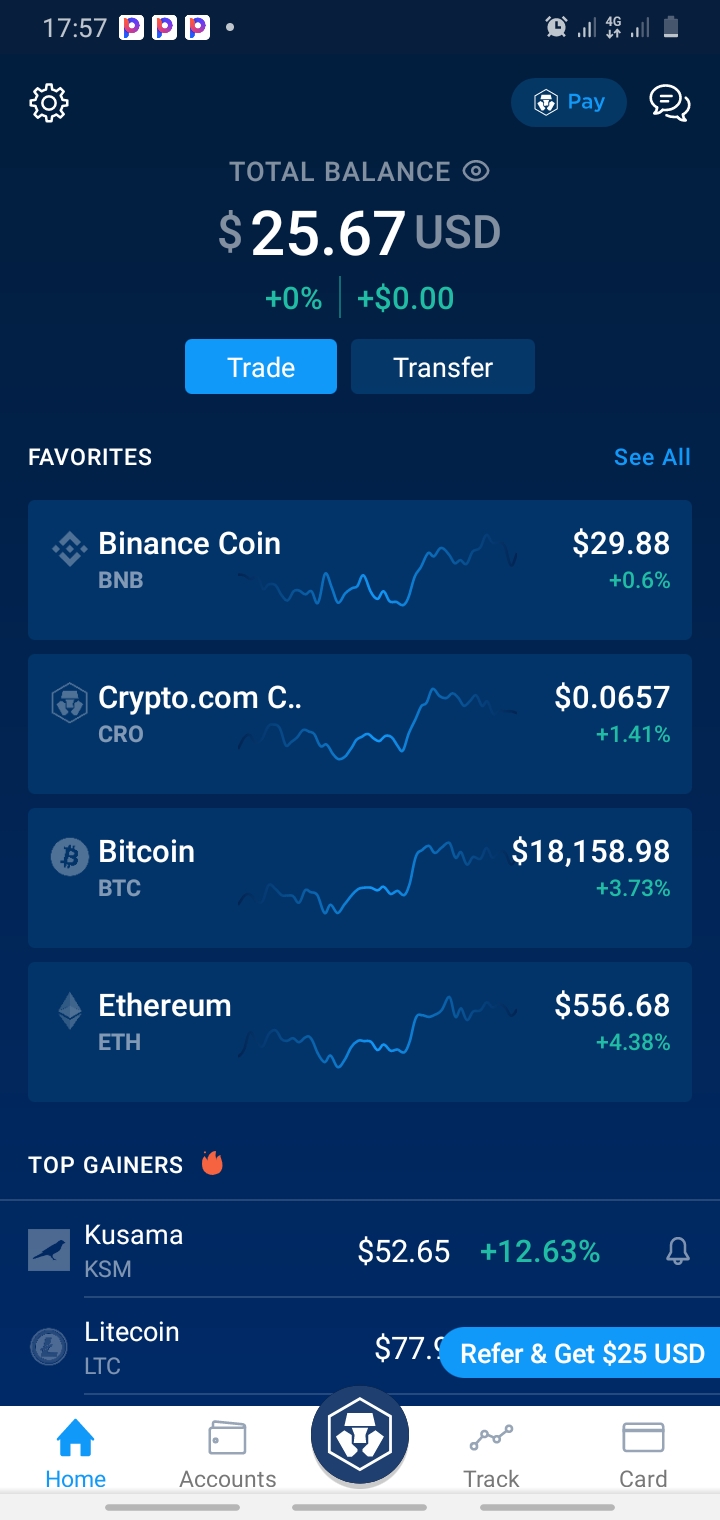Viewport: 720px width, 1520px height.
Task: Tap the center Crypto.com logo button
Action: click(x=360, y=1436)
